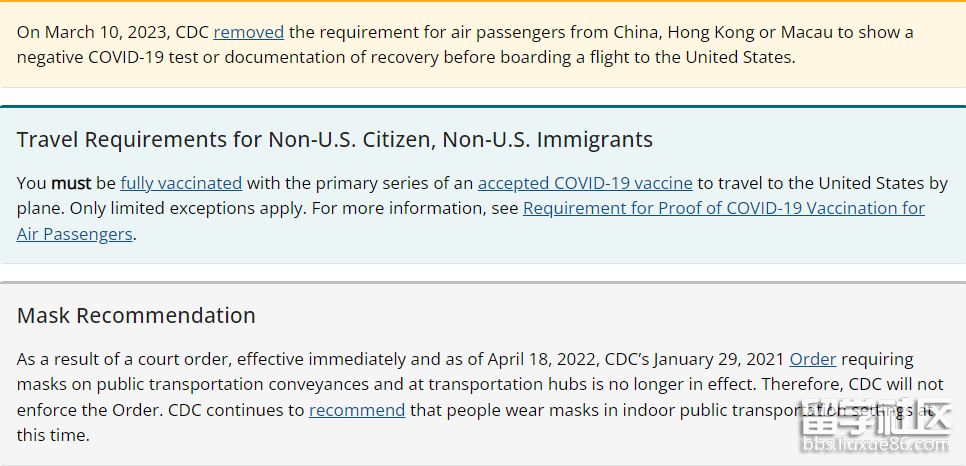Click the "April 18, 2022" date text
Screen dimensions: 966x466
[541, 359]
